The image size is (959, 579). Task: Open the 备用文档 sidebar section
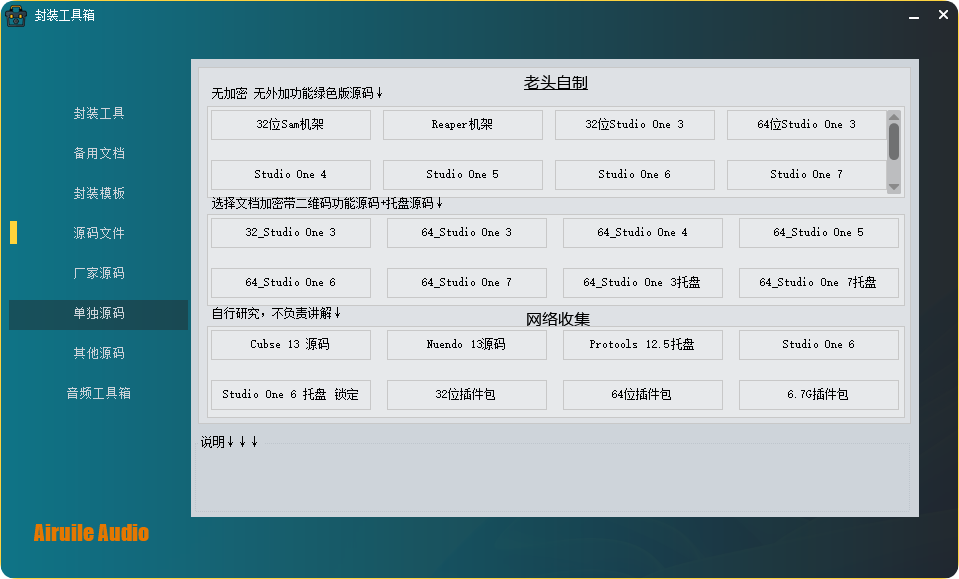tap(98, 153)
